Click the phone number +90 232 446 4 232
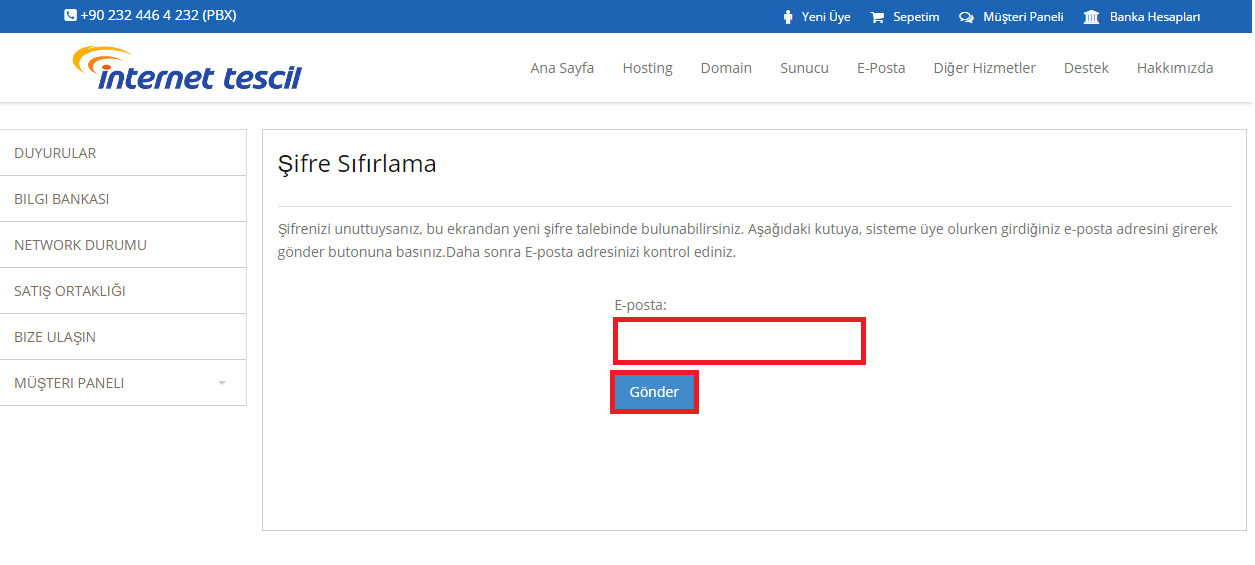 [x=140, y=16]
